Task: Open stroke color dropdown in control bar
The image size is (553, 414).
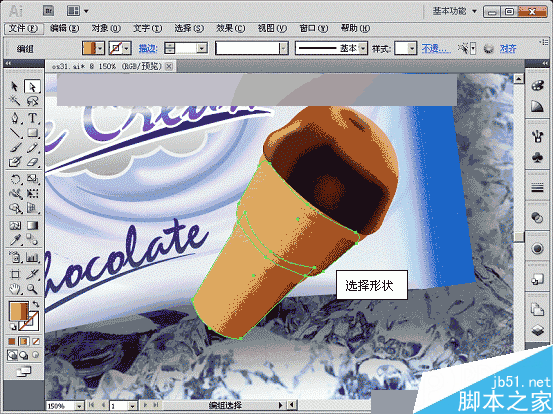Action: coord(127,48)
